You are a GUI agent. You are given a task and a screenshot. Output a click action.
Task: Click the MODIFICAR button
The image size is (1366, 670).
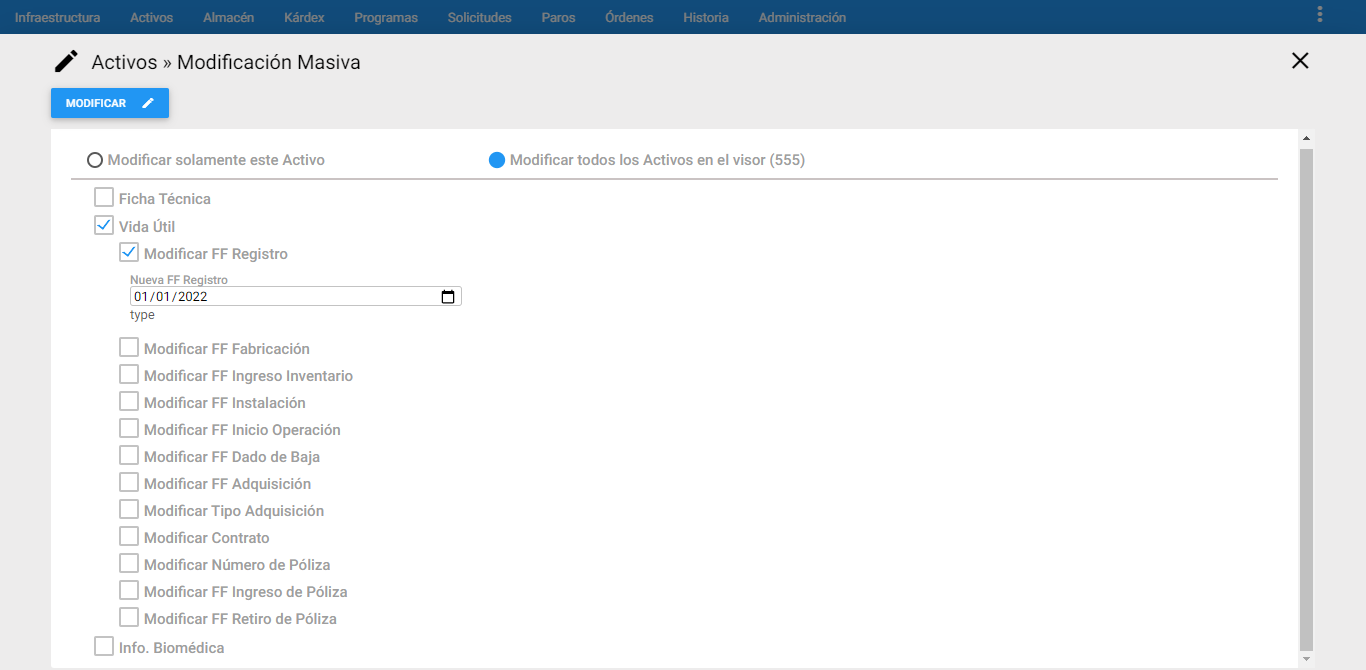tap(110, 103)
